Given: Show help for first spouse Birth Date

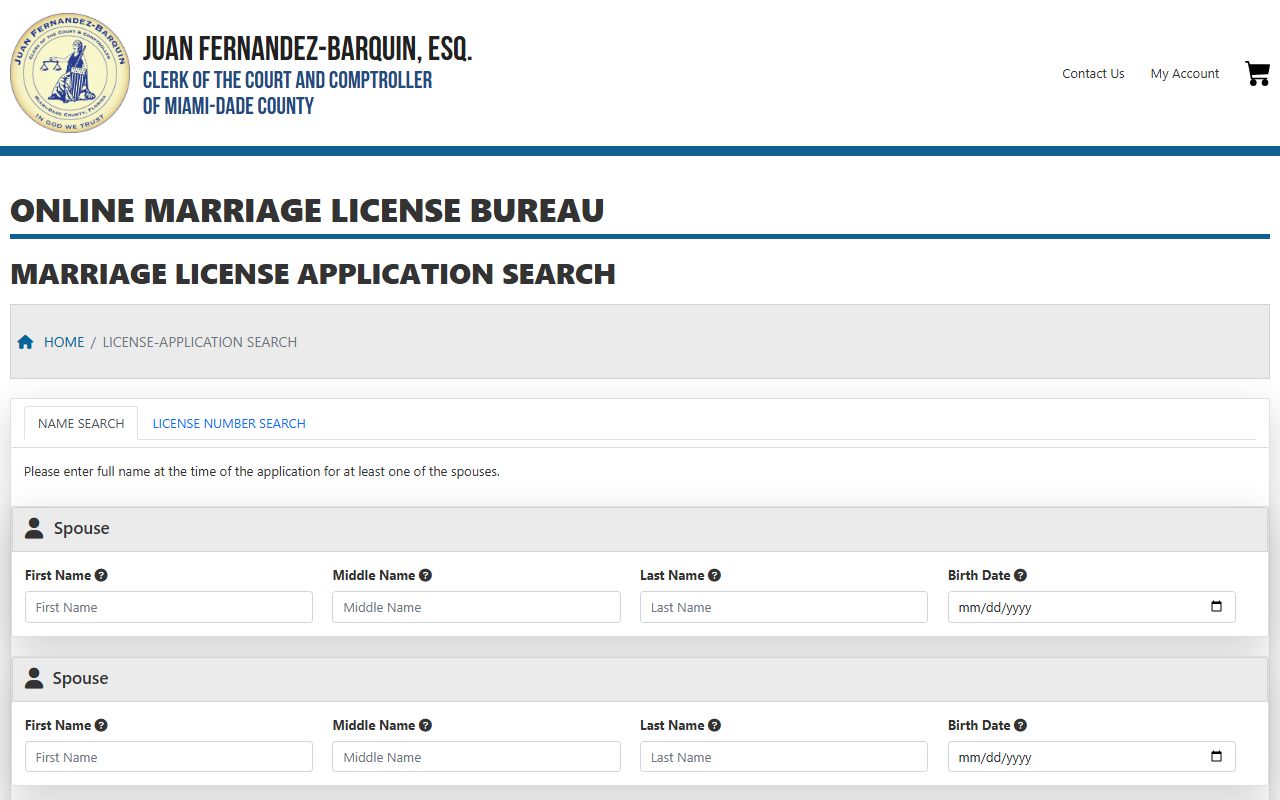Looking at the screenshot, I should 1020,575.
